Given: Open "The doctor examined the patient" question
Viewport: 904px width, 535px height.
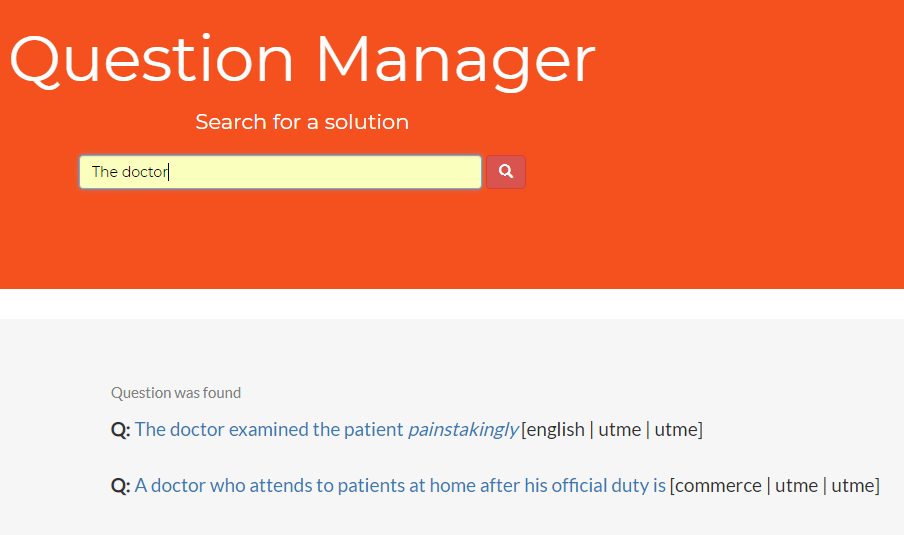Looking at the screenshot, I should pos(270,430).
